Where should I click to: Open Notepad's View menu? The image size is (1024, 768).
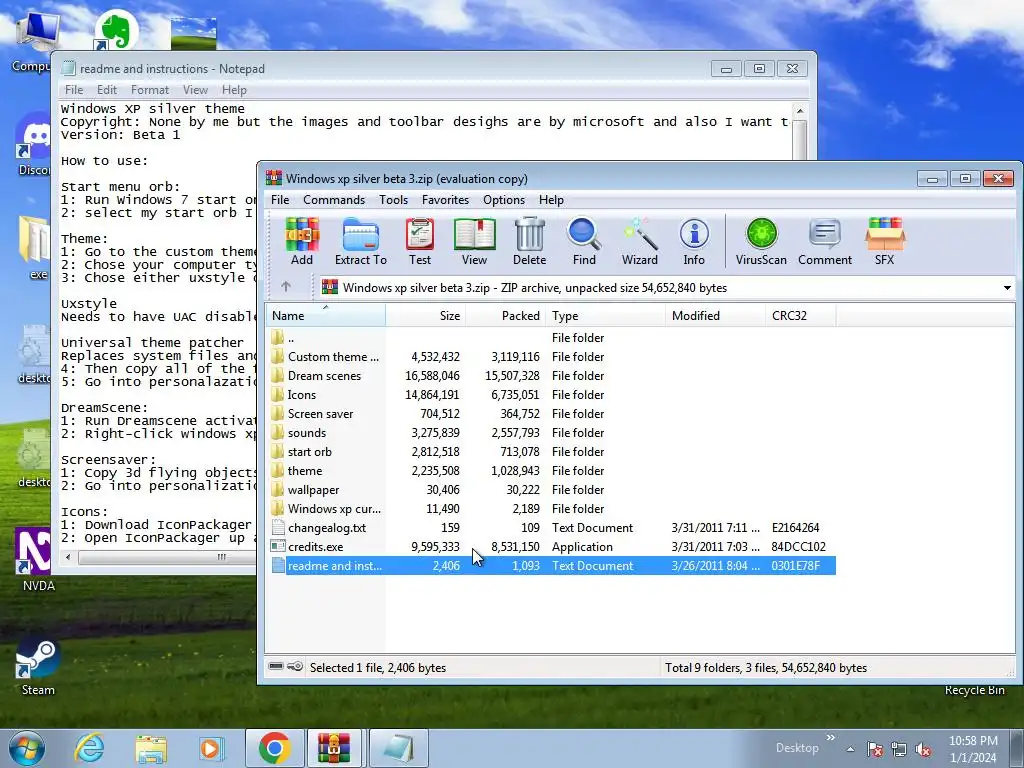[x=195, y=89]
